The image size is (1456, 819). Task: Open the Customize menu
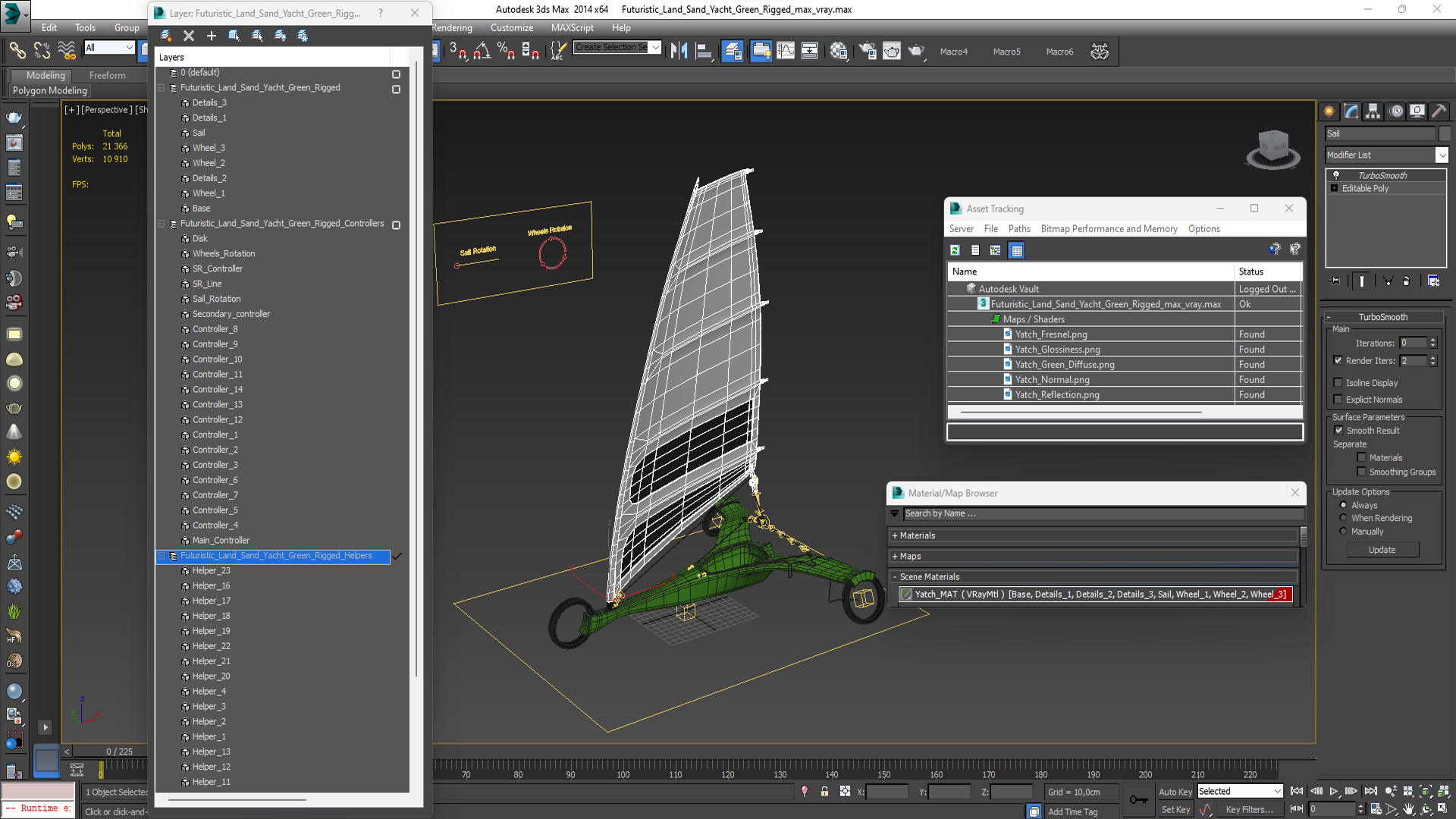pos(511,28)
